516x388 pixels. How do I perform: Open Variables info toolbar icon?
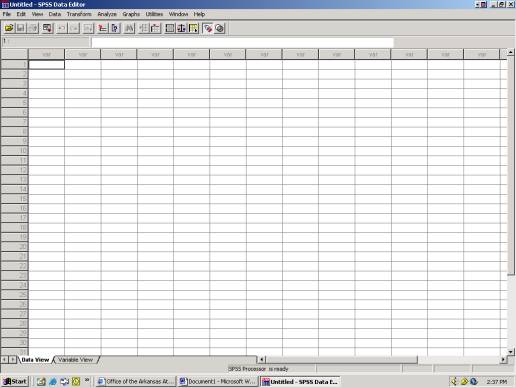115,28
